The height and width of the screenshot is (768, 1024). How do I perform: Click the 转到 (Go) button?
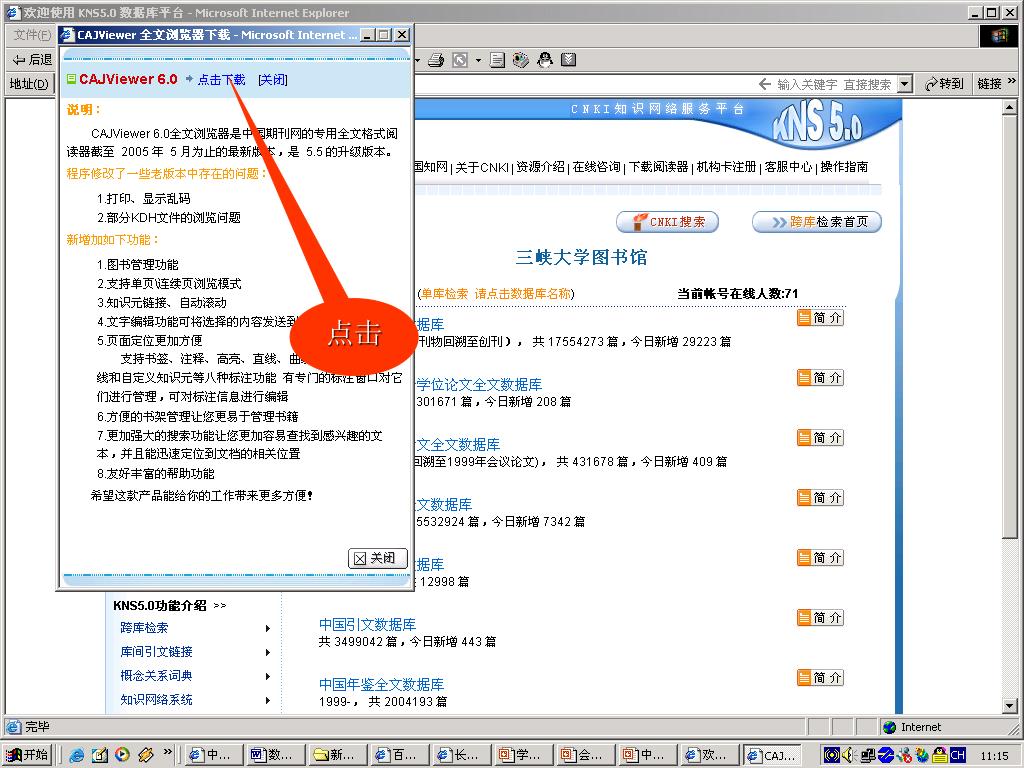pos(944,84)
